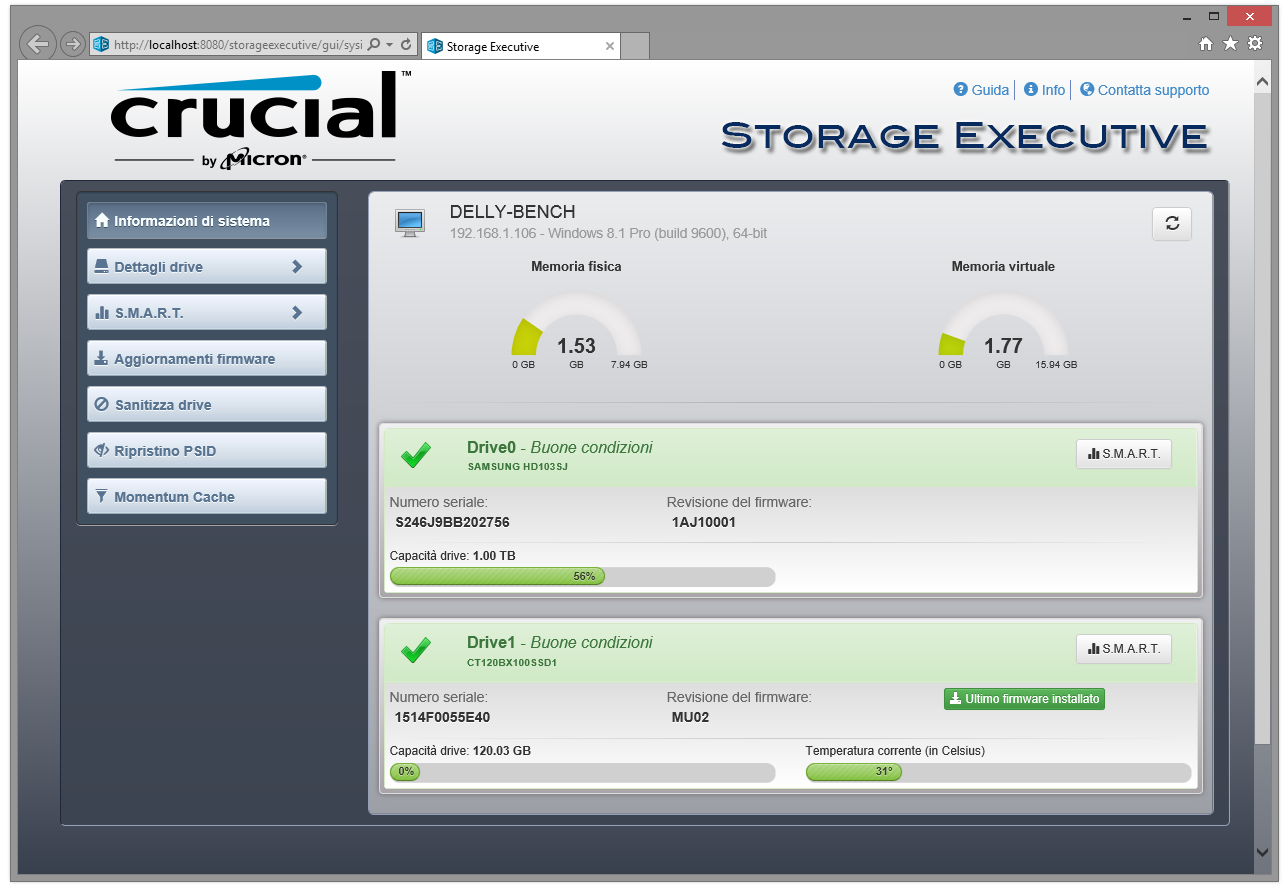Click the Memoria virtuale gauge
Screen dimensions: 1287x891
pos(1003,327)
